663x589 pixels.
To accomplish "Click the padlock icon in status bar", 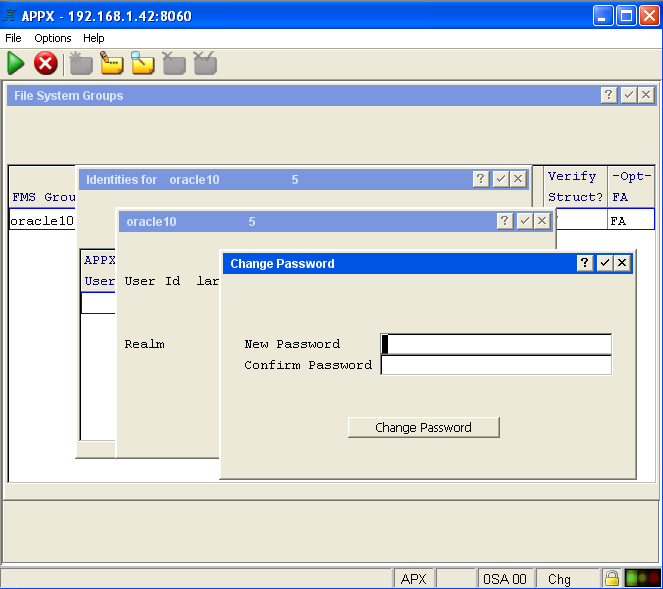I will pos(611,578).
